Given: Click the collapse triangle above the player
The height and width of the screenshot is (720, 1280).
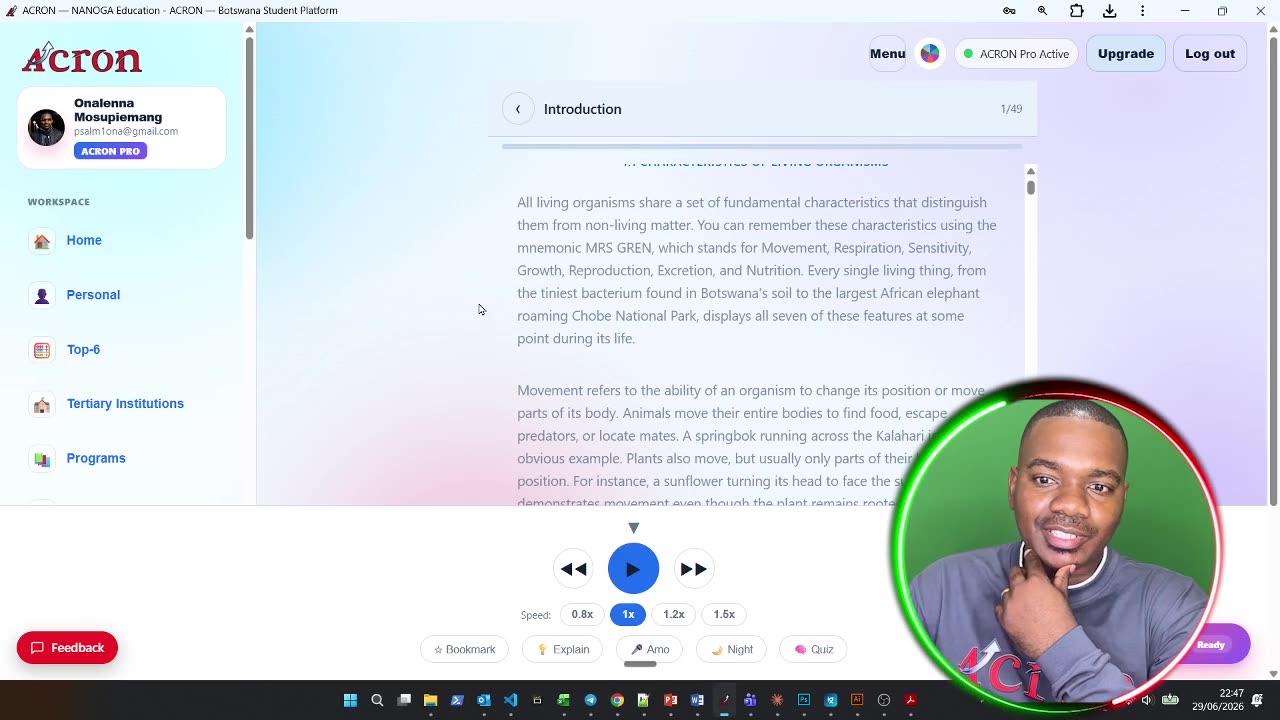Looking at the screenshot, I should click(x=633, y=528).
